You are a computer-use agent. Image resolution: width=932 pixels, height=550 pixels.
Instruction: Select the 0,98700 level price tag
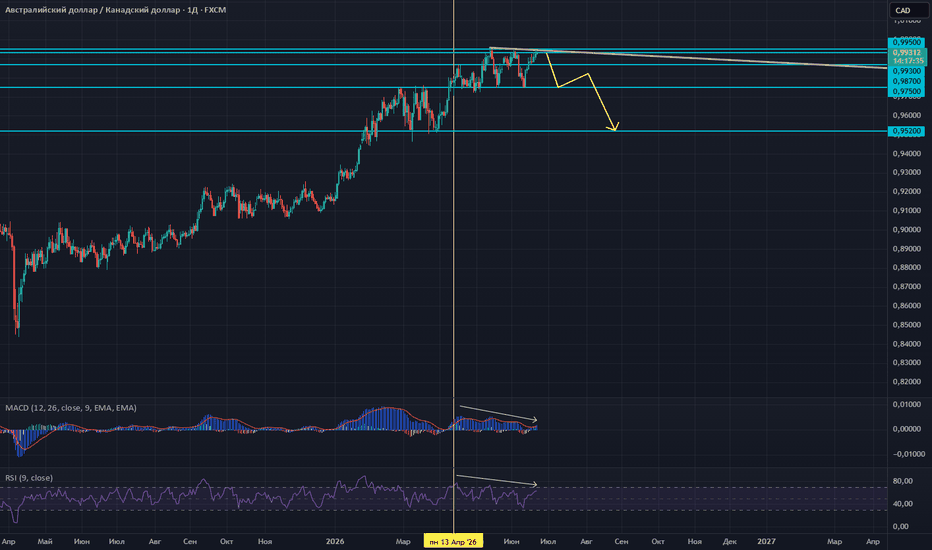906,81
